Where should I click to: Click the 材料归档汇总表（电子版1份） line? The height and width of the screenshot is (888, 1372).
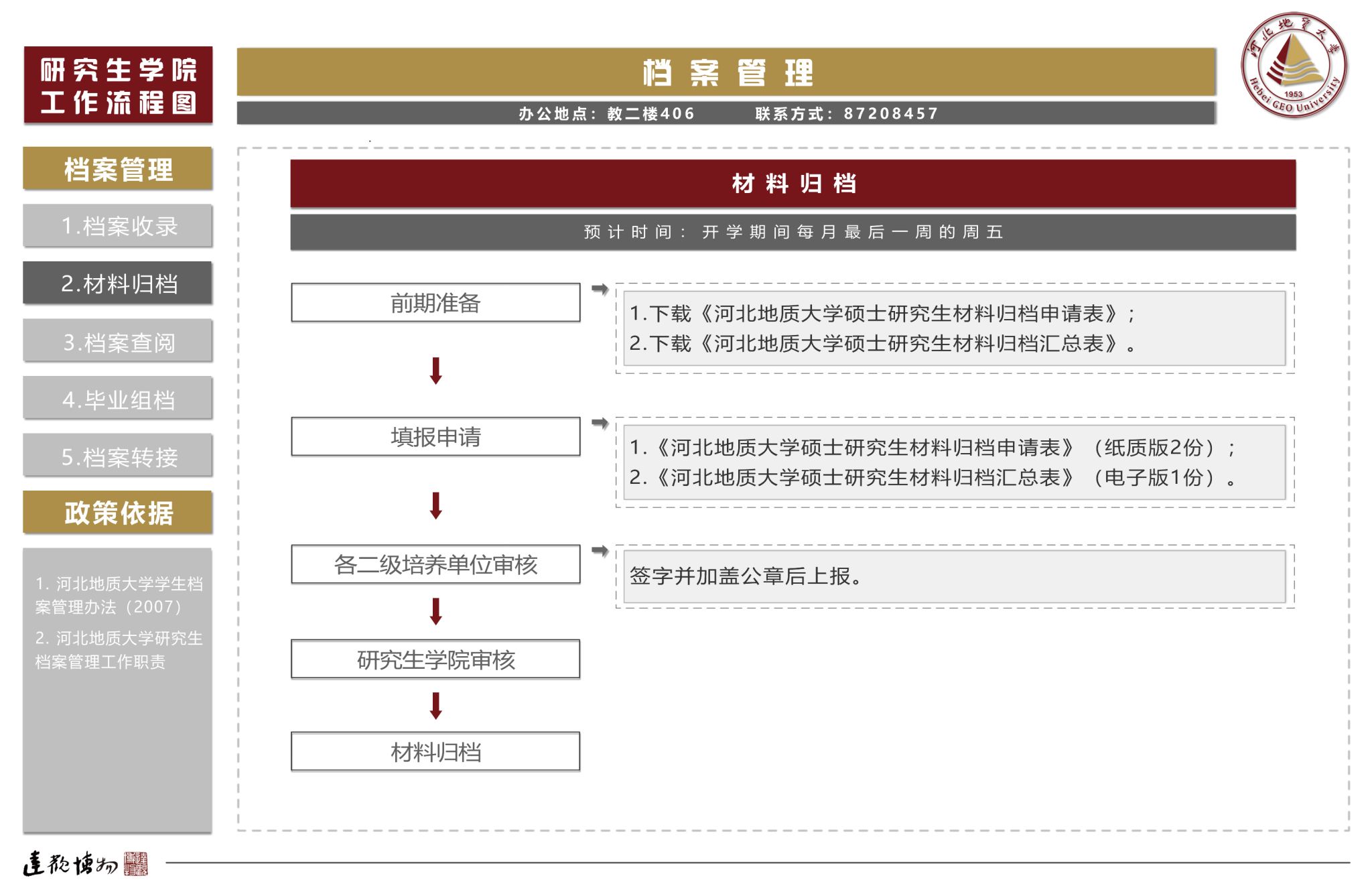click(933, 477)
